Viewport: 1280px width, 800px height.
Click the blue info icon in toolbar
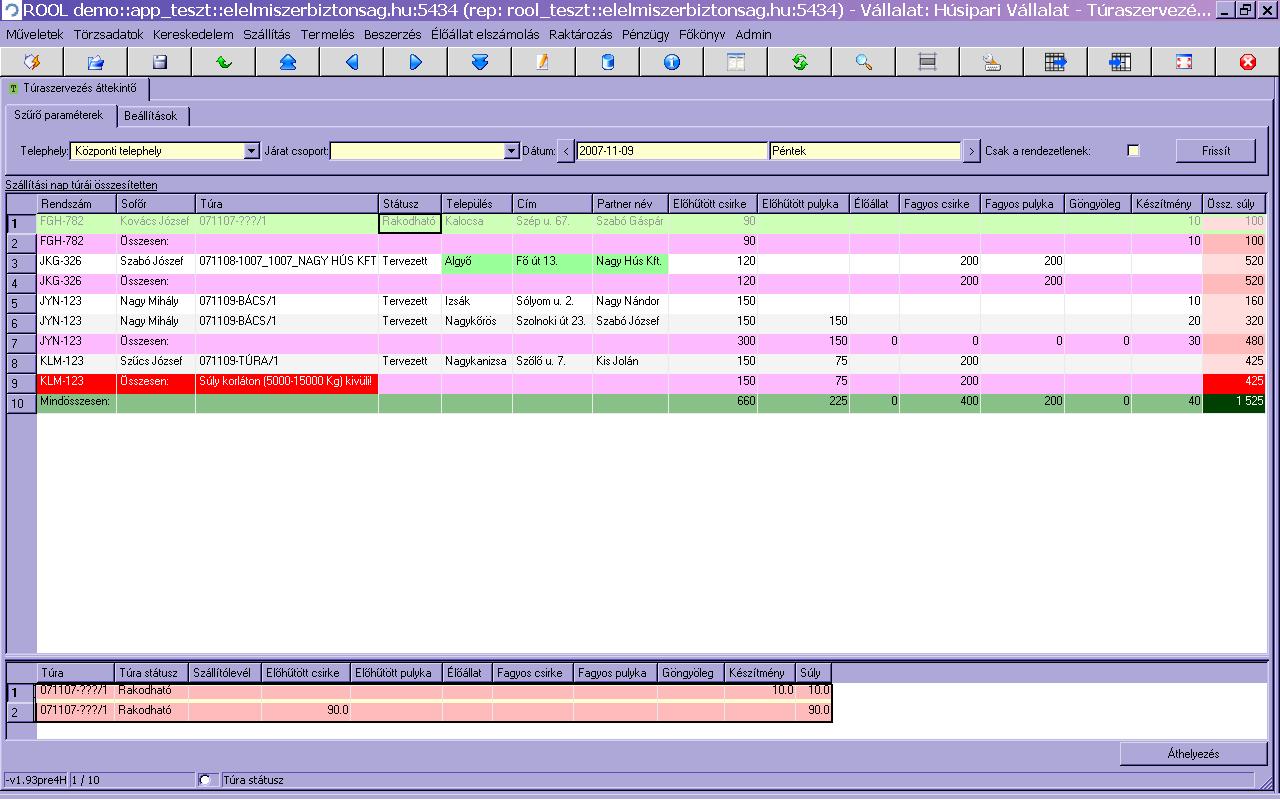[x=671, y=62]
